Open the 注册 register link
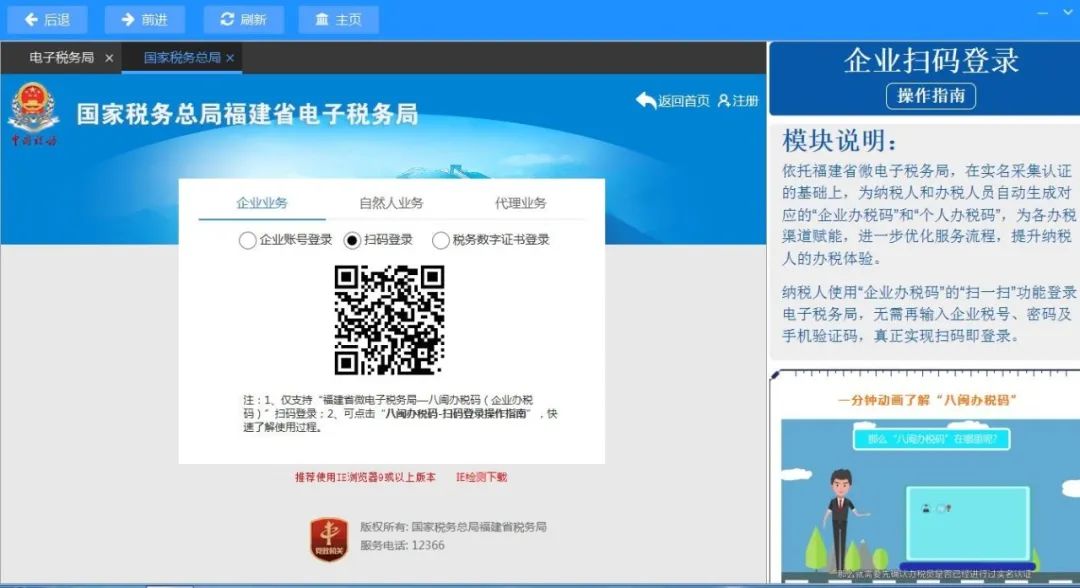 tap(738, 101)
